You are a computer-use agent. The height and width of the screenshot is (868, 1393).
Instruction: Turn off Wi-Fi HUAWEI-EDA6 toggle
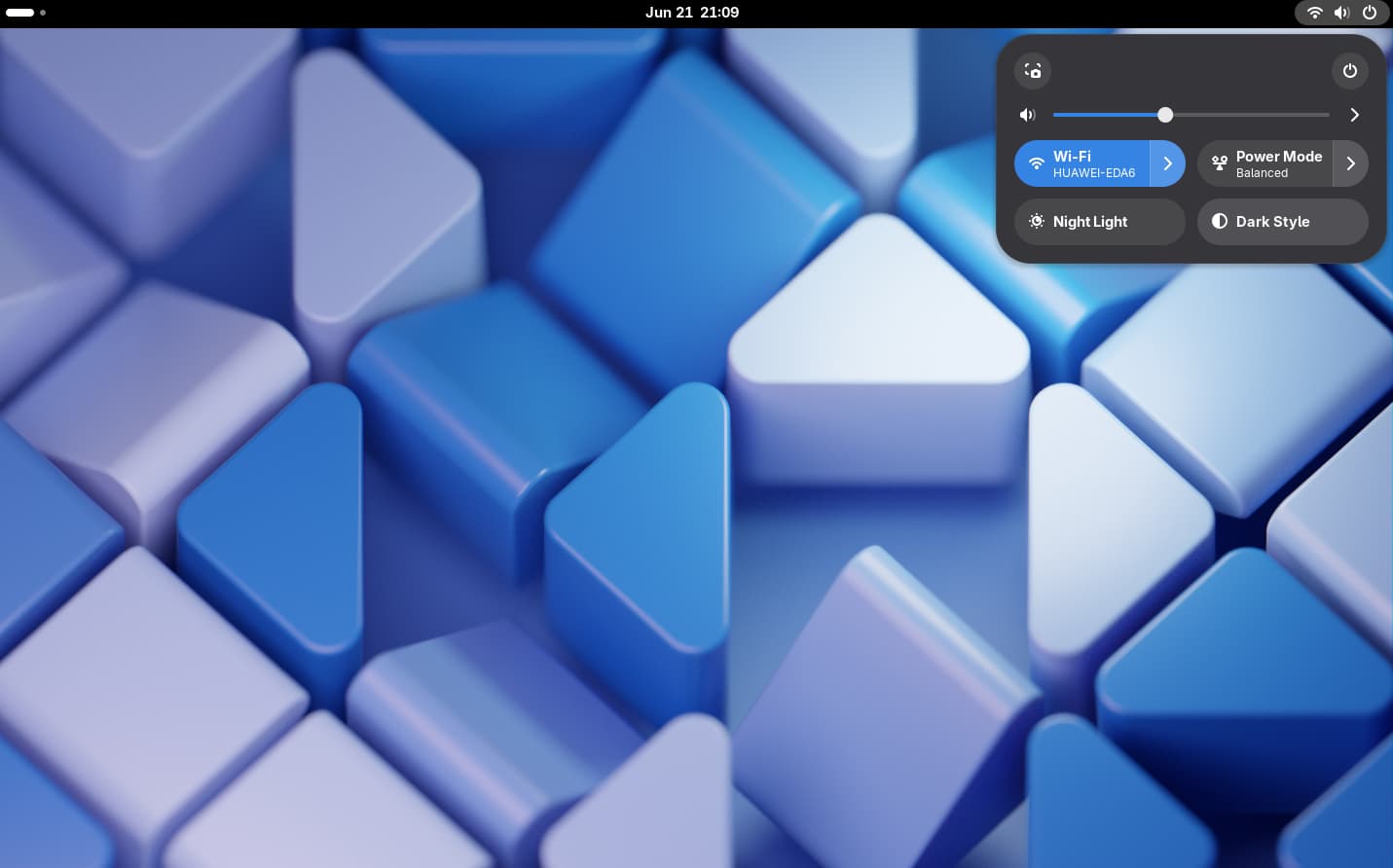pyautogui.click(x=1081, y=163)
